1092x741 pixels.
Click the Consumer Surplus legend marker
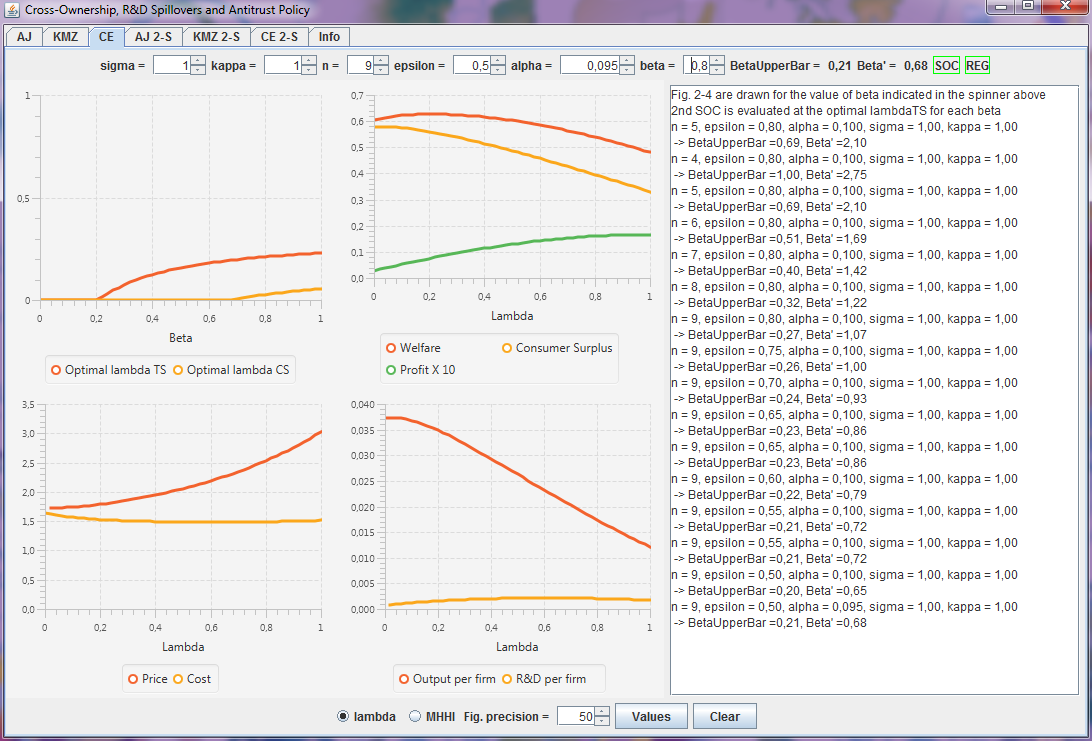tap(506, 348)
